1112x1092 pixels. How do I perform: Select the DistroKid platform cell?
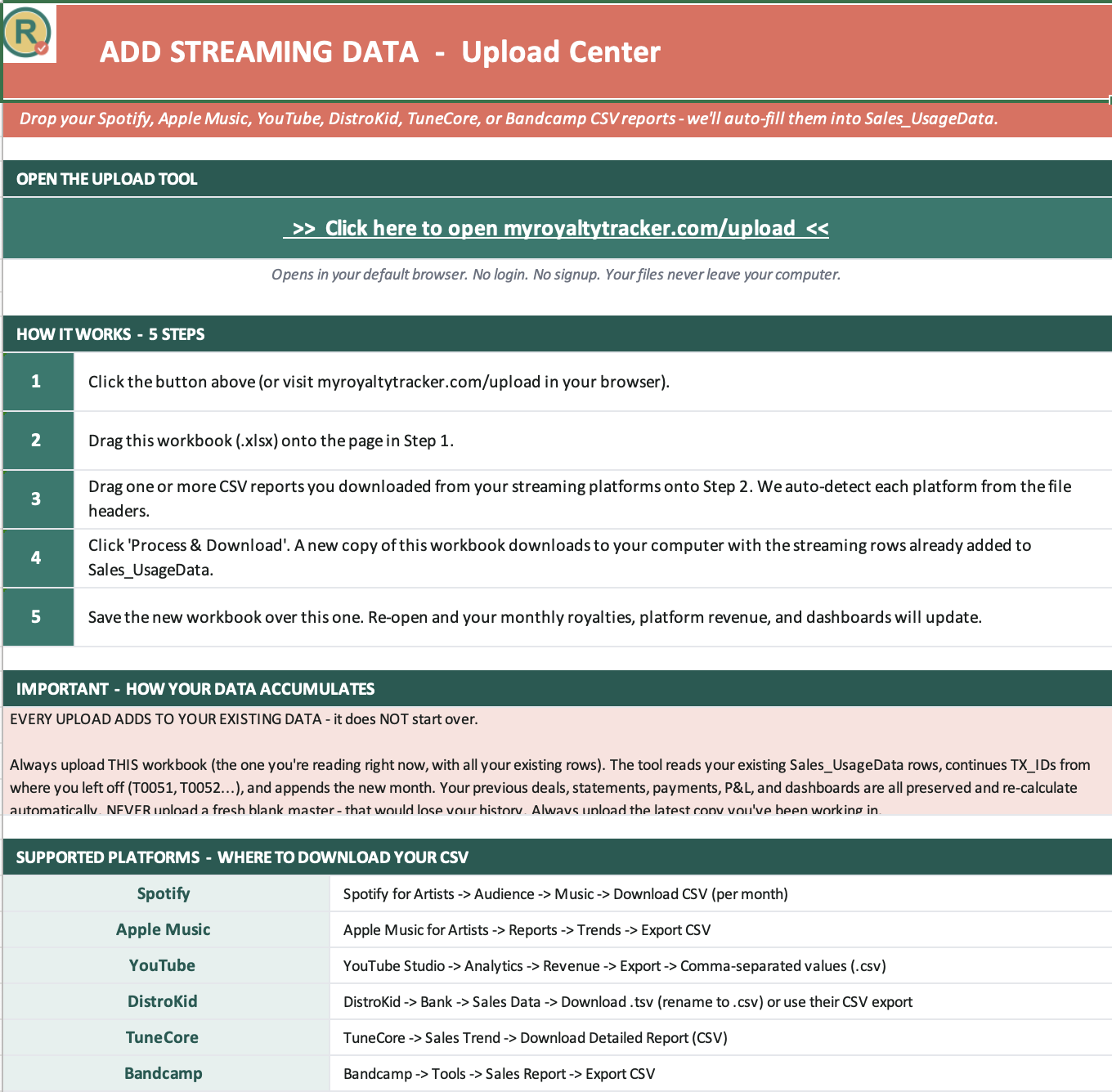pyautogui.click(x=165, y=1001)
